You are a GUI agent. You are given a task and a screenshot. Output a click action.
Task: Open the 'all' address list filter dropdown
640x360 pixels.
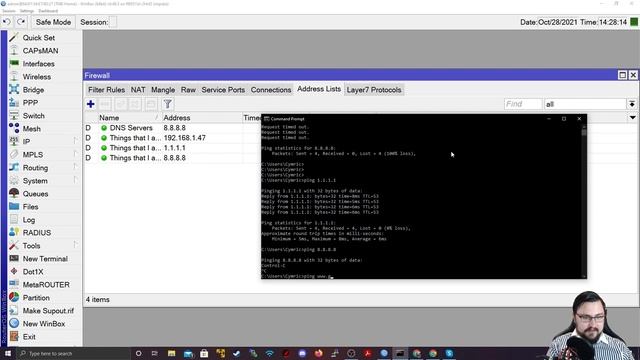click(632, 104)
